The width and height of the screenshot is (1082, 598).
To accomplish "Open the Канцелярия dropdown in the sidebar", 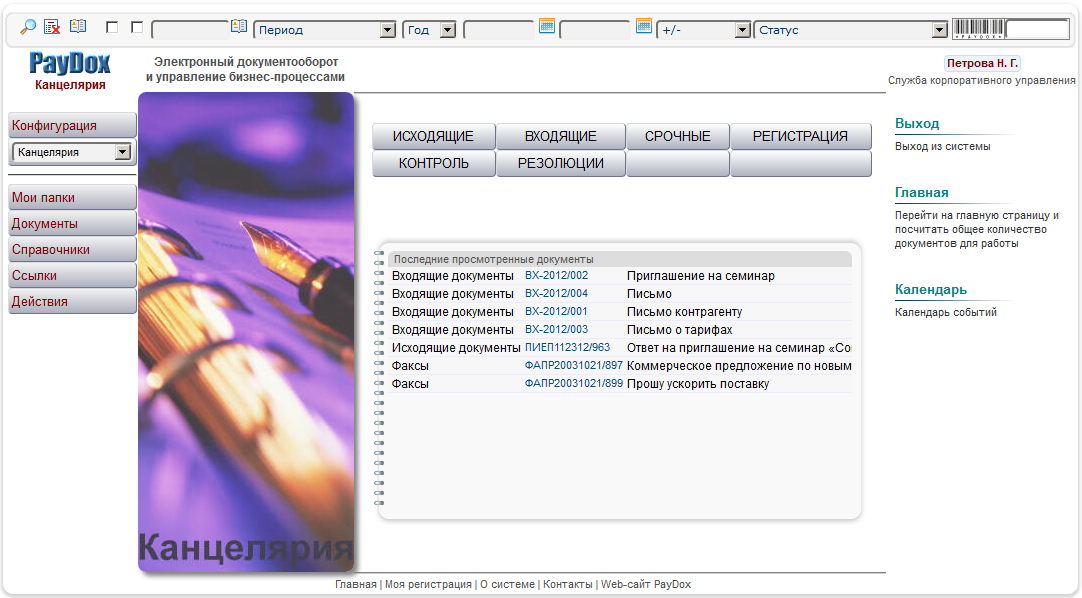I will click(72, 152).
